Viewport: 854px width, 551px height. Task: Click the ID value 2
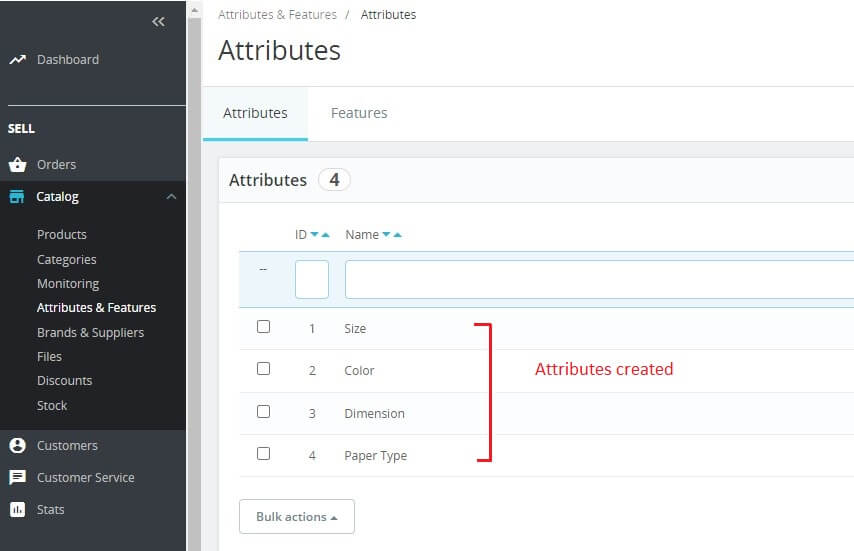click(312, 371)
